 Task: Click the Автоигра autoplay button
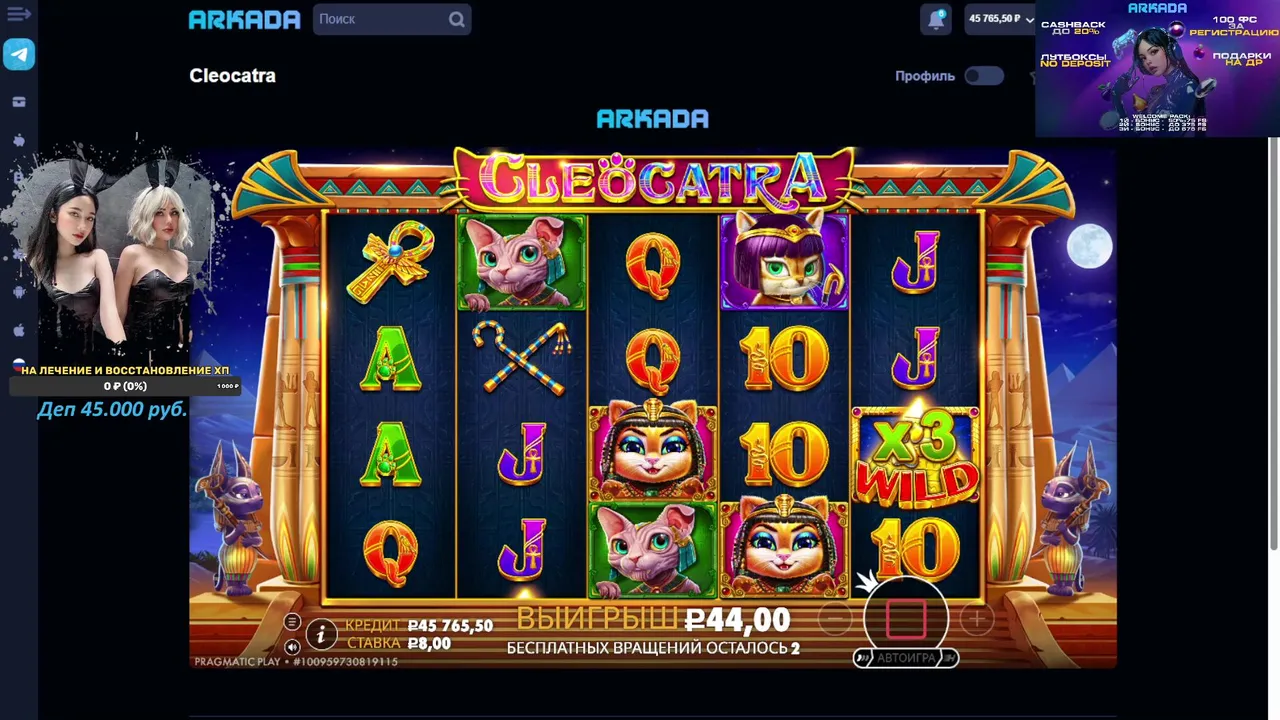click(x=906, y=658)
